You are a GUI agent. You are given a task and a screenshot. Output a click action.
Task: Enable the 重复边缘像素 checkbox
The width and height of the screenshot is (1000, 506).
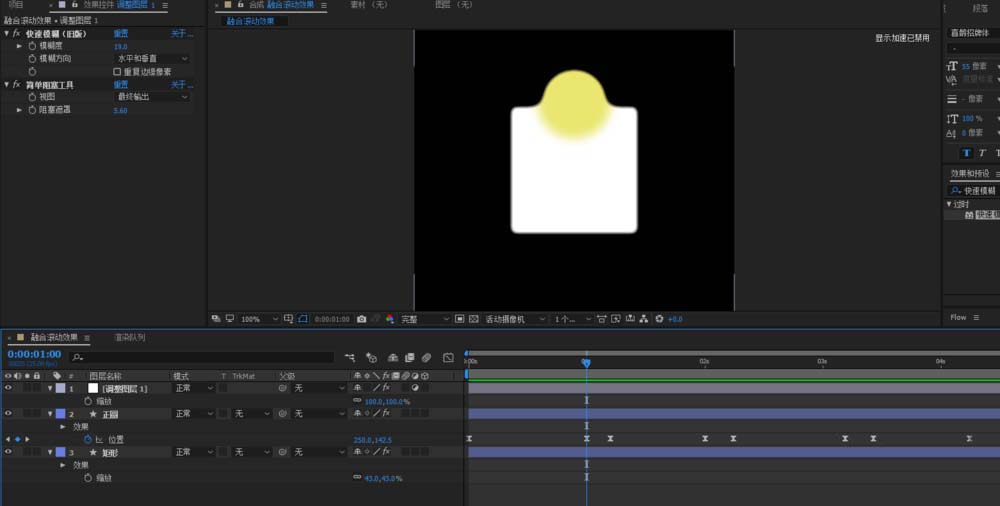click(x=117, y=72)
